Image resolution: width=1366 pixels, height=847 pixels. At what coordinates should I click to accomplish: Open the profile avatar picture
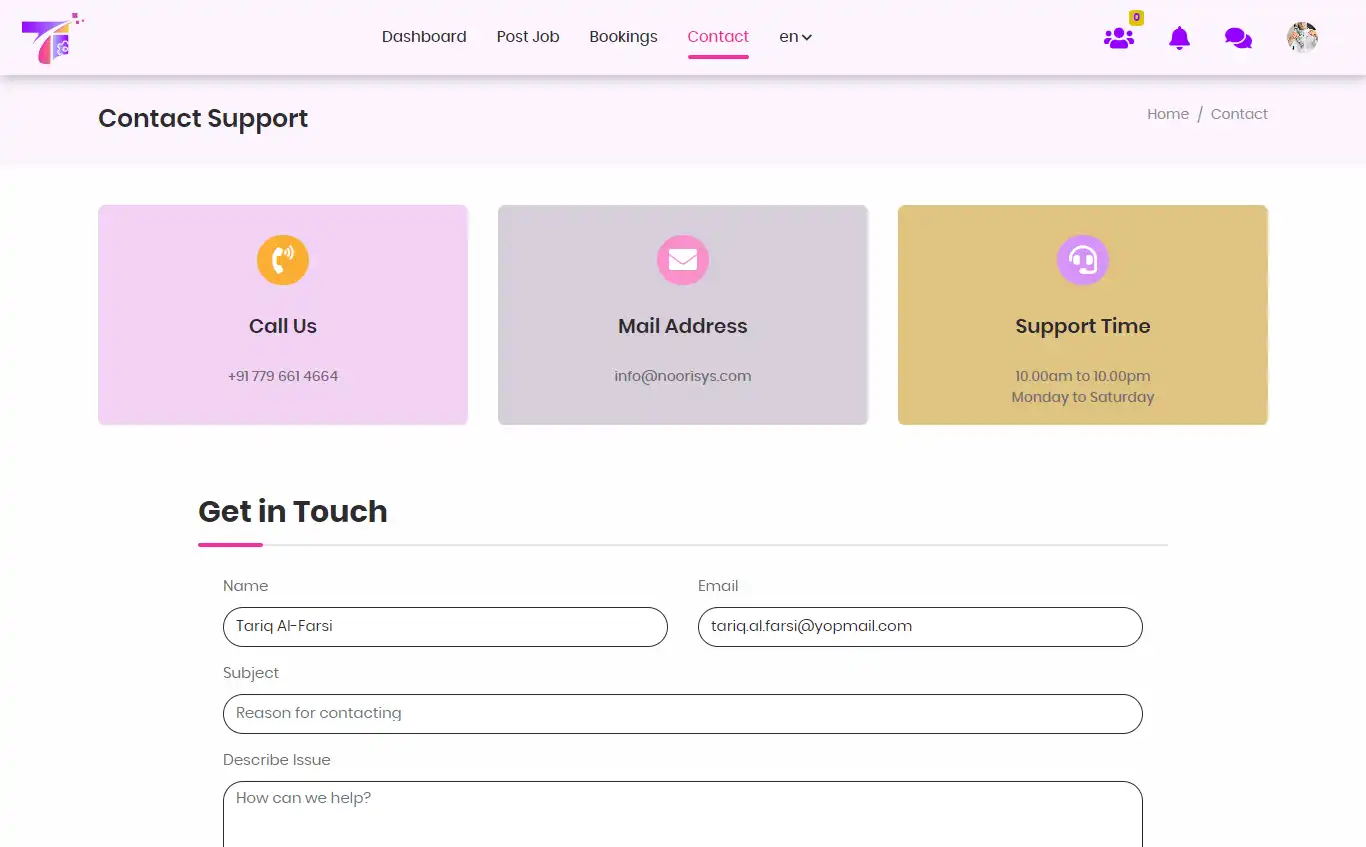1302,37
